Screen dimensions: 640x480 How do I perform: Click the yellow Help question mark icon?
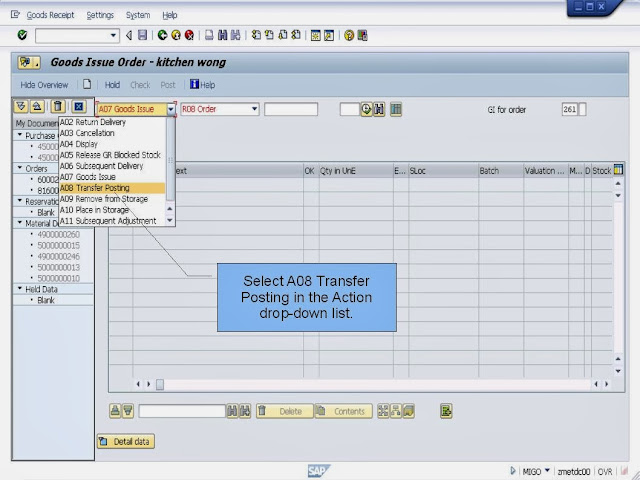point(349,36)
